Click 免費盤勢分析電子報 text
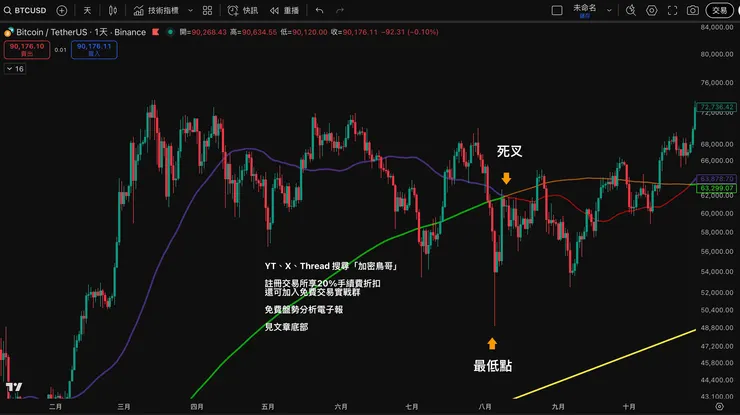 click(303, 310)
